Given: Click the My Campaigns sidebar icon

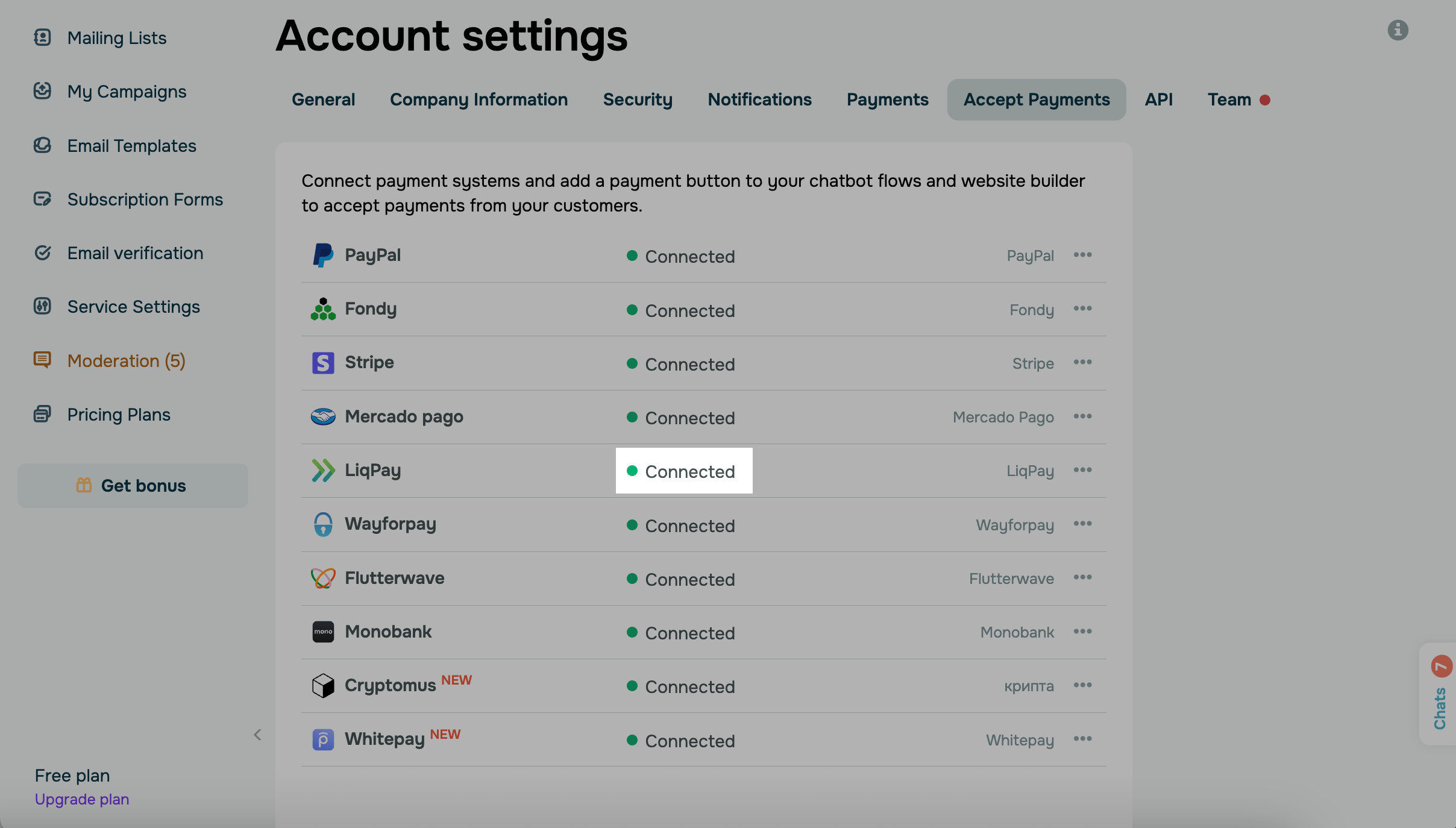Looking at the screenshot, I should tap(42, 91).
